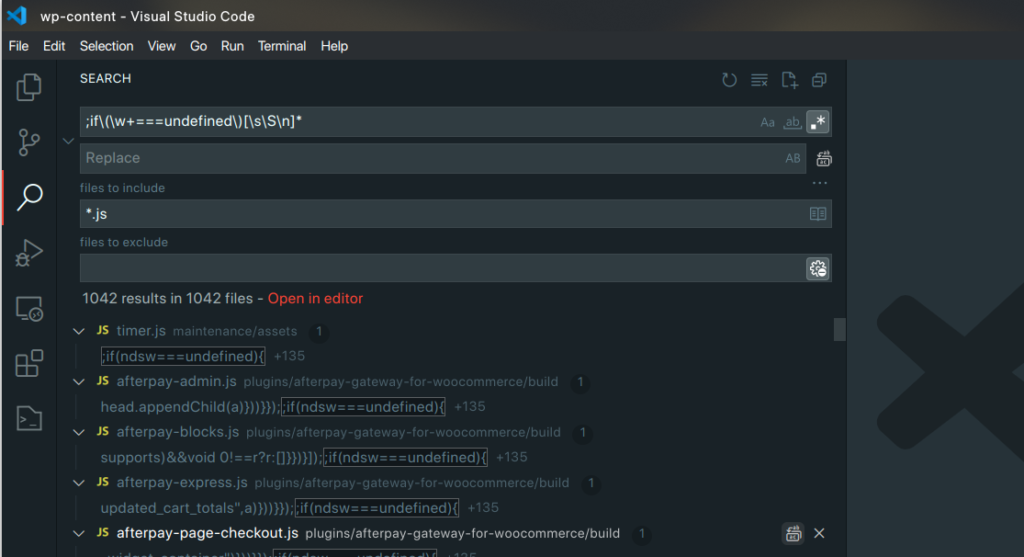Open the Run and Debug view

pos(29,253)
